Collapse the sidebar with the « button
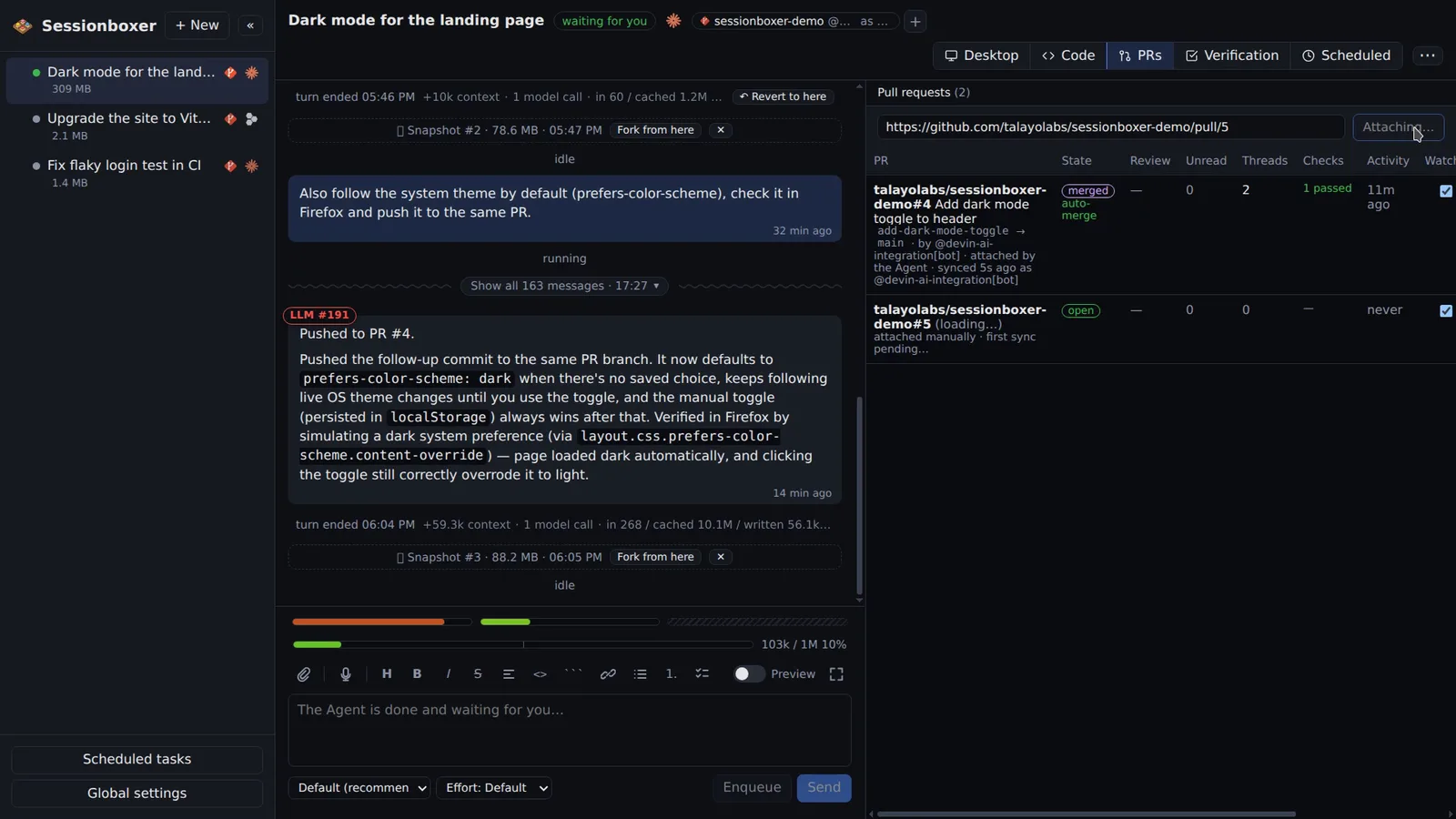The height and width of the screenshot is (819, 1456). click(250, 25)
